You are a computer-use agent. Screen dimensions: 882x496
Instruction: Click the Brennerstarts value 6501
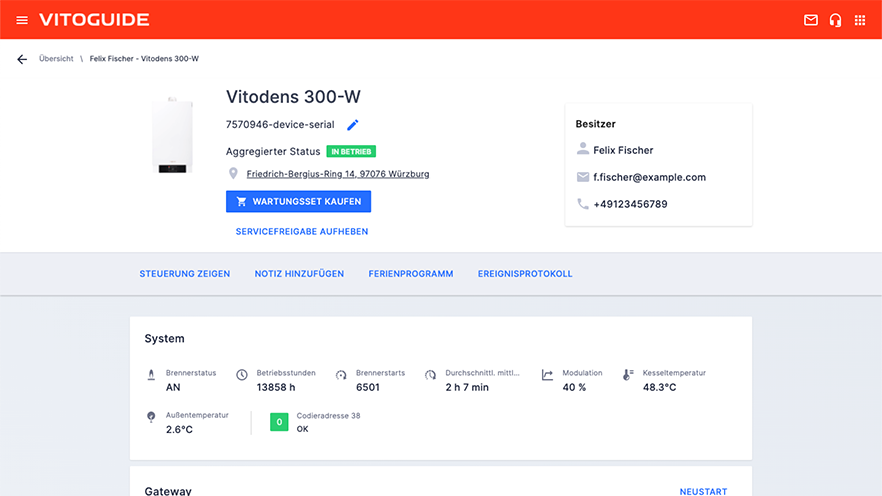coord(368,387)
